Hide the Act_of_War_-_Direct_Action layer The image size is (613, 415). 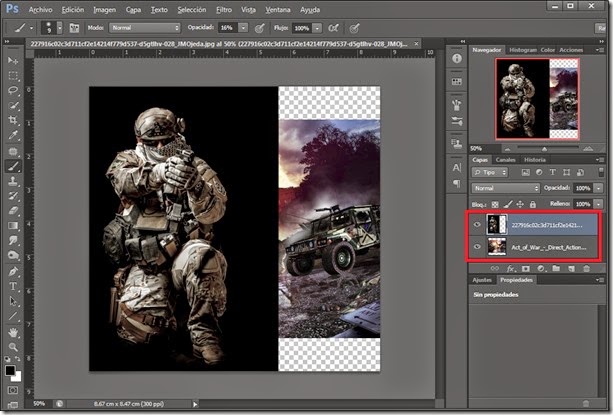coord(477,247)
